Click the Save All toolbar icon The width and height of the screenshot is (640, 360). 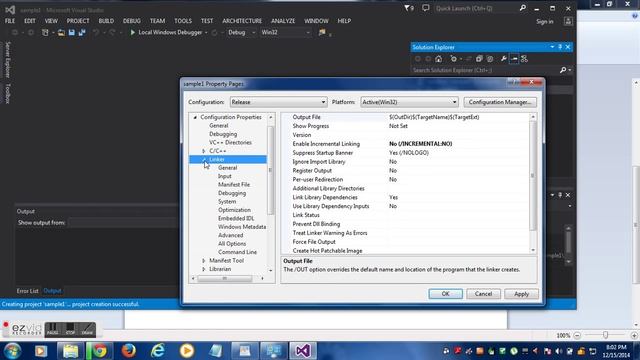82,32
